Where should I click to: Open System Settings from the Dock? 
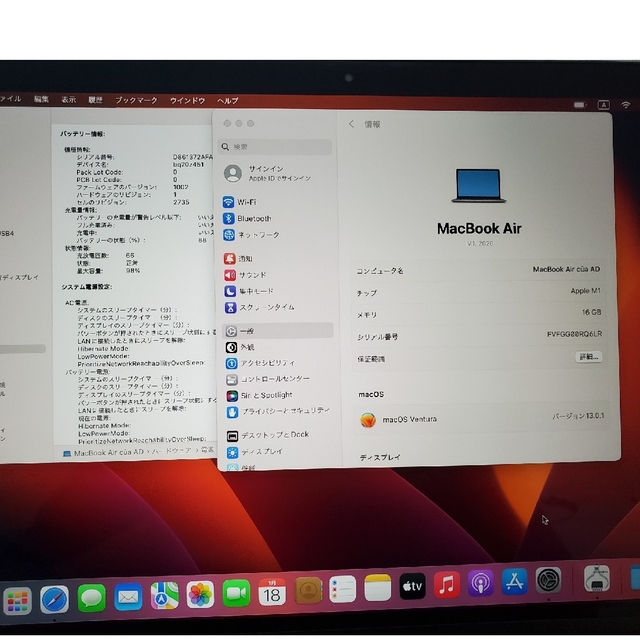click(x=548, y=580)
